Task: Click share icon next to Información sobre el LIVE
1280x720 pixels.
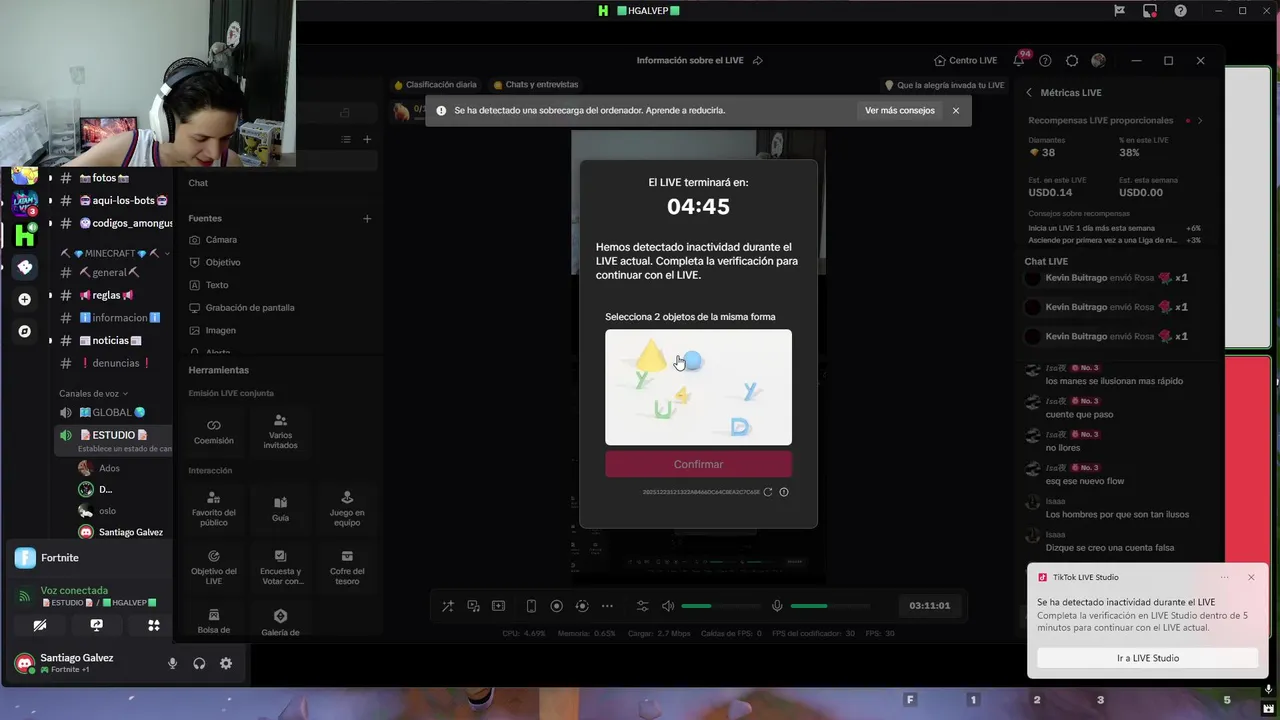Action: [x=757, y=60]
